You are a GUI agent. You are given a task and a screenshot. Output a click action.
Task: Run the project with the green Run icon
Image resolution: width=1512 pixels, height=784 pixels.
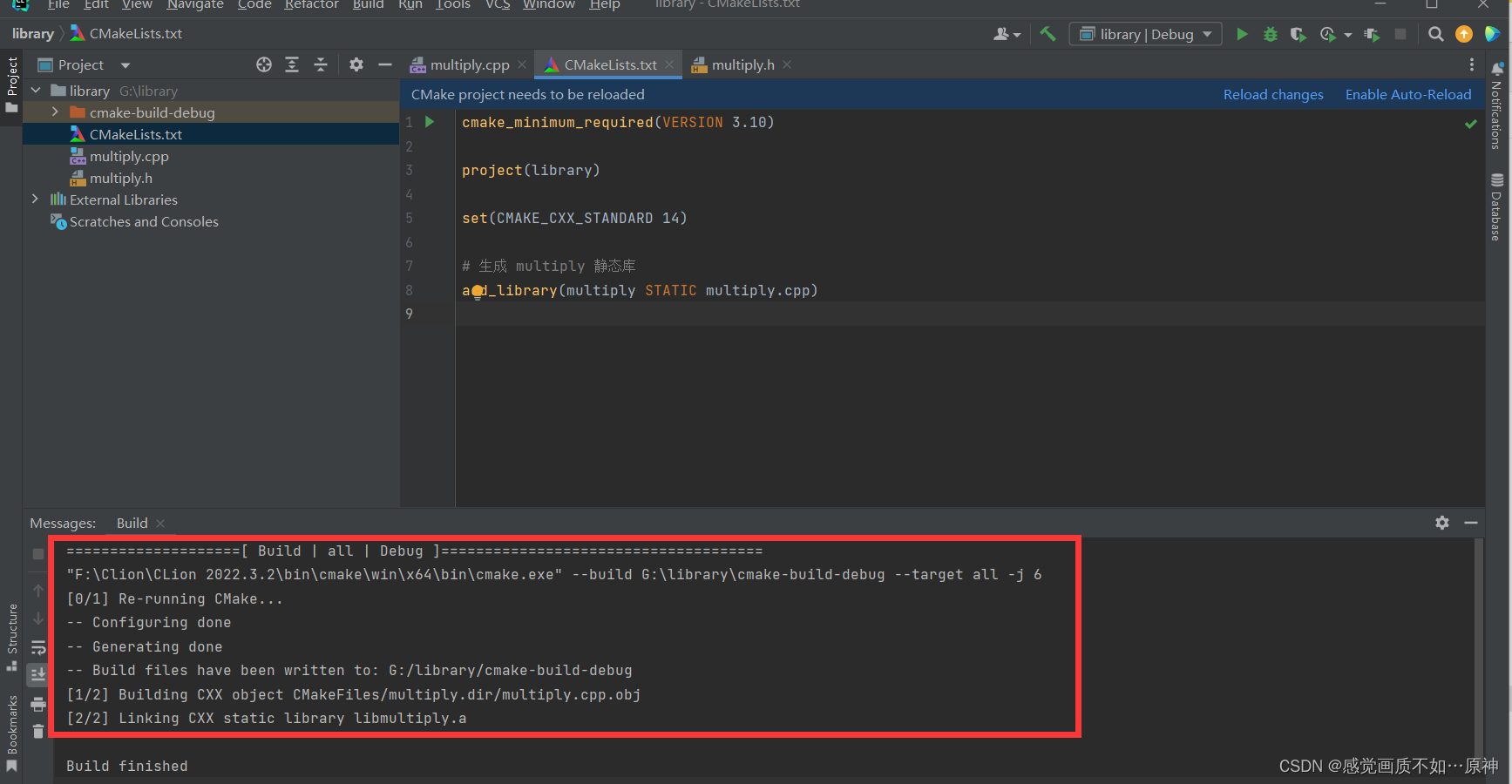click(x=1242, y=34)
